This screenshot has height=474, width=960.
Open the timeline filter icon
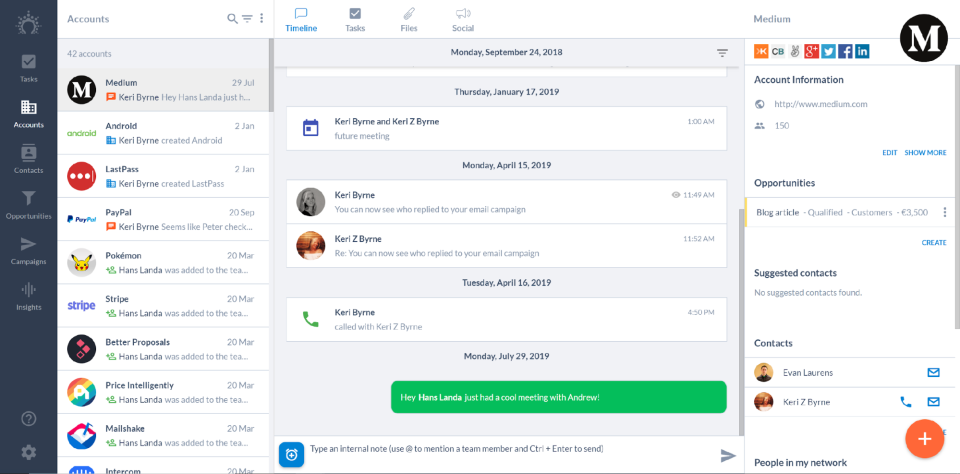(722, 53)
